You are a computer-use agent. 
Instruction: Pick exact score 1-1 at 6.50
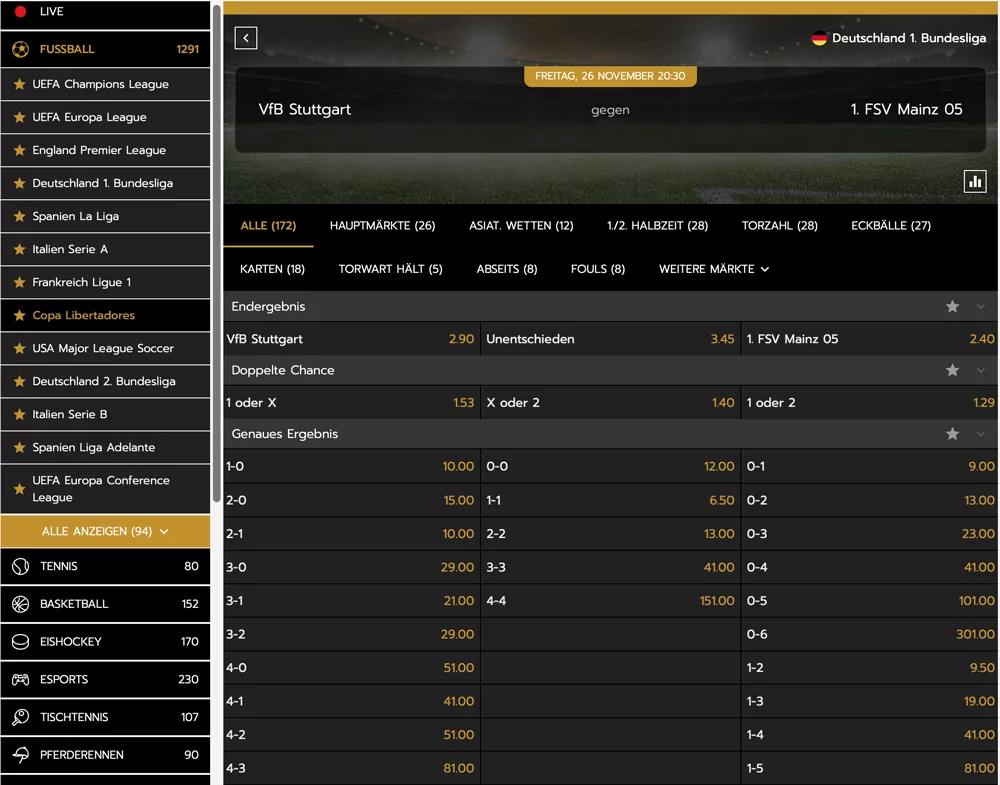point(610,501)
